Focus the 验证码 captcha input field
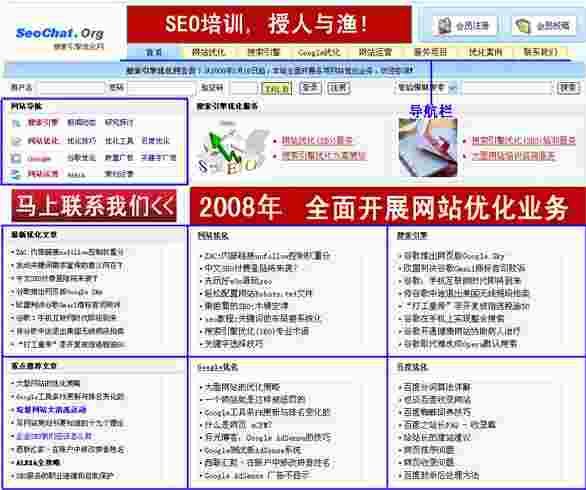 coord(244,88)
